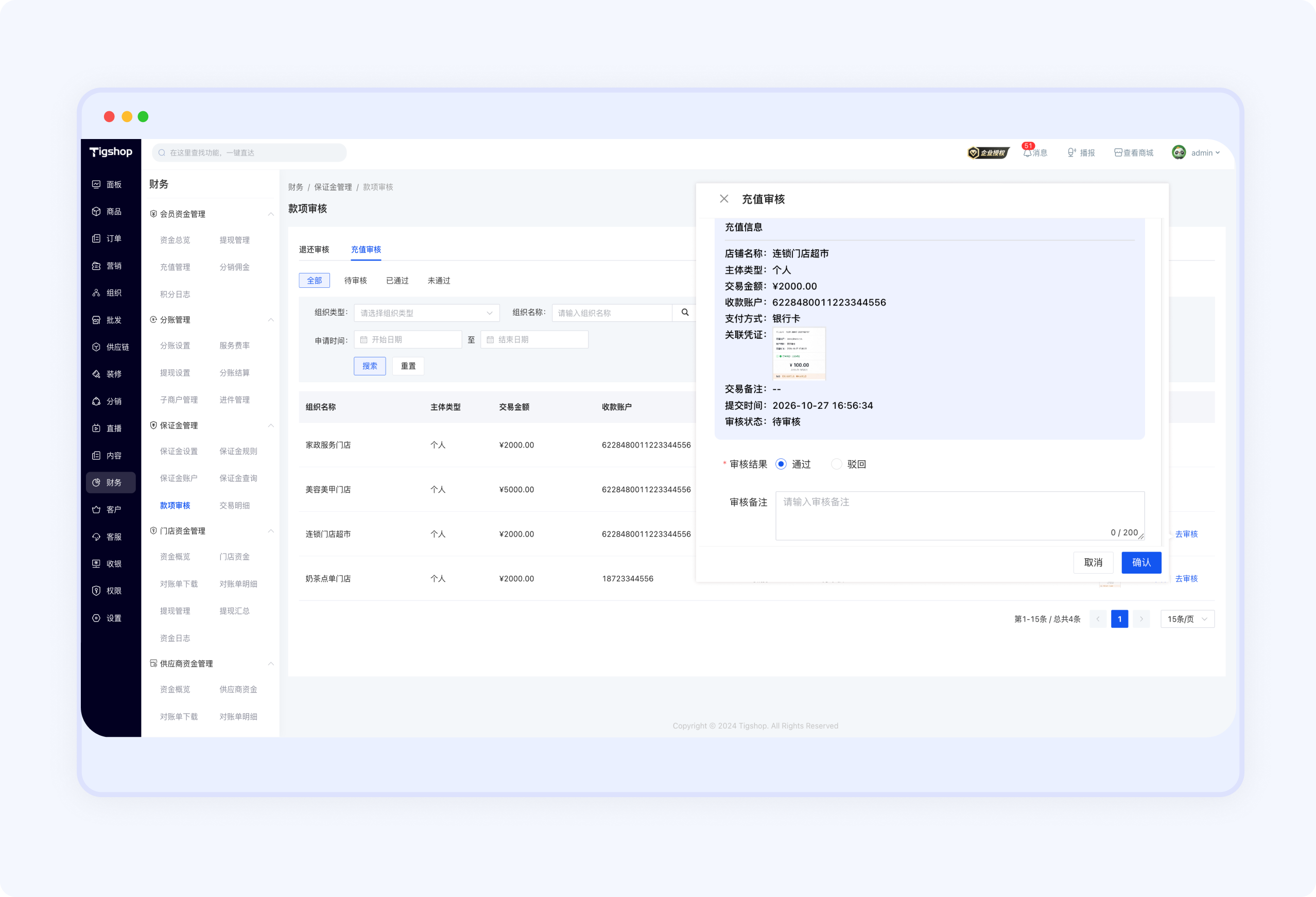
Task: Filter by 未通过 status
Action: coord(439,280)
